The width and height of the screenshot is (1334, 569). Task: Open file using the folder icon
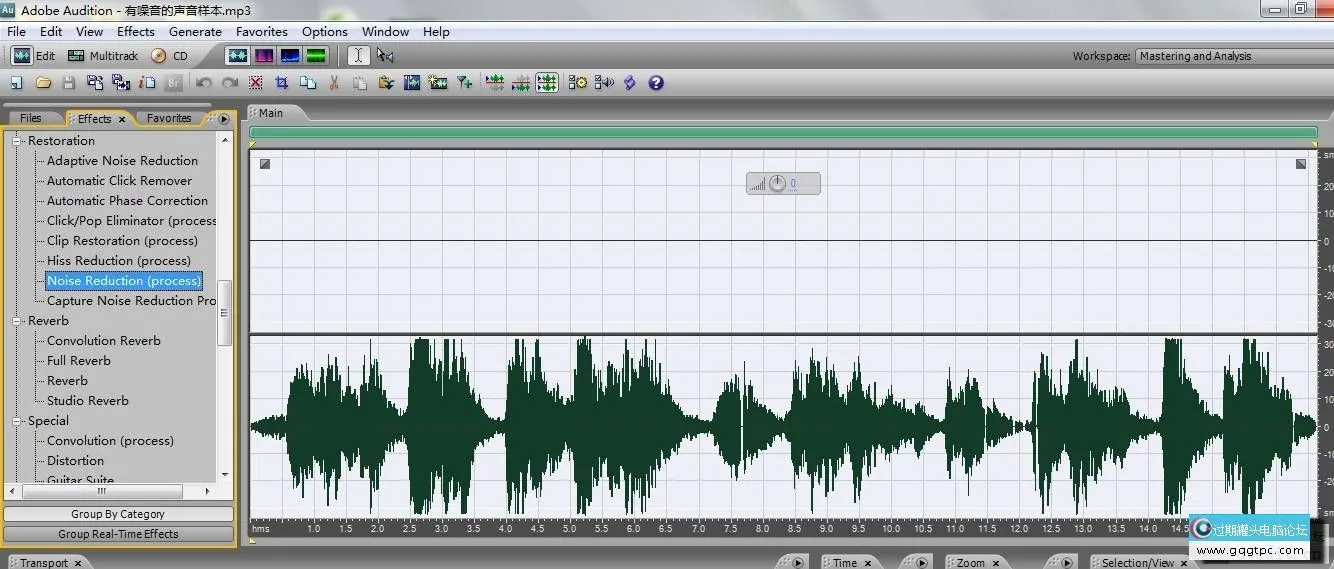click(x=43, y=83)
